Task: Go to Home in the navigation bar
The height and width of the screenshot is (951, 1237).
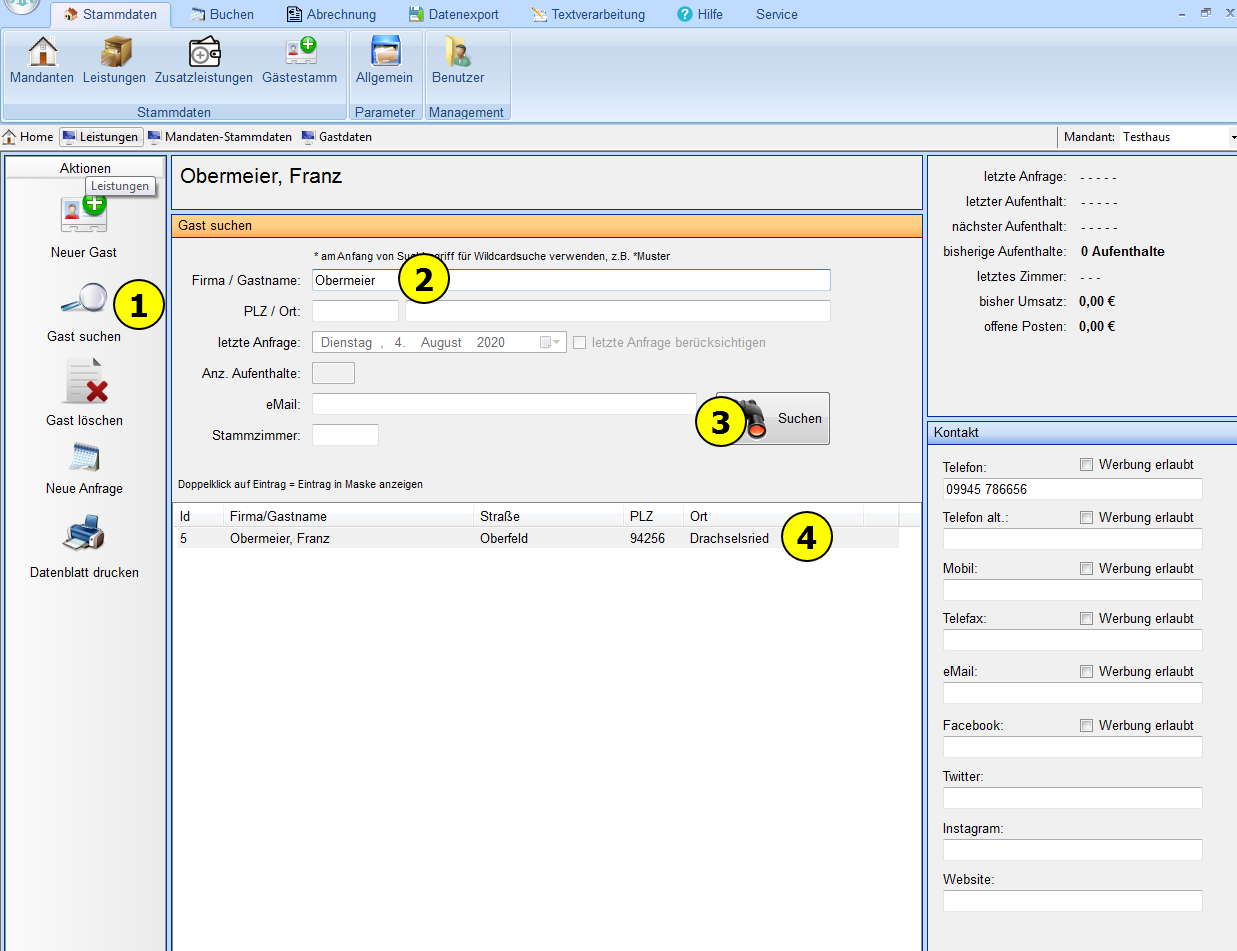Action: click(28, 137)
